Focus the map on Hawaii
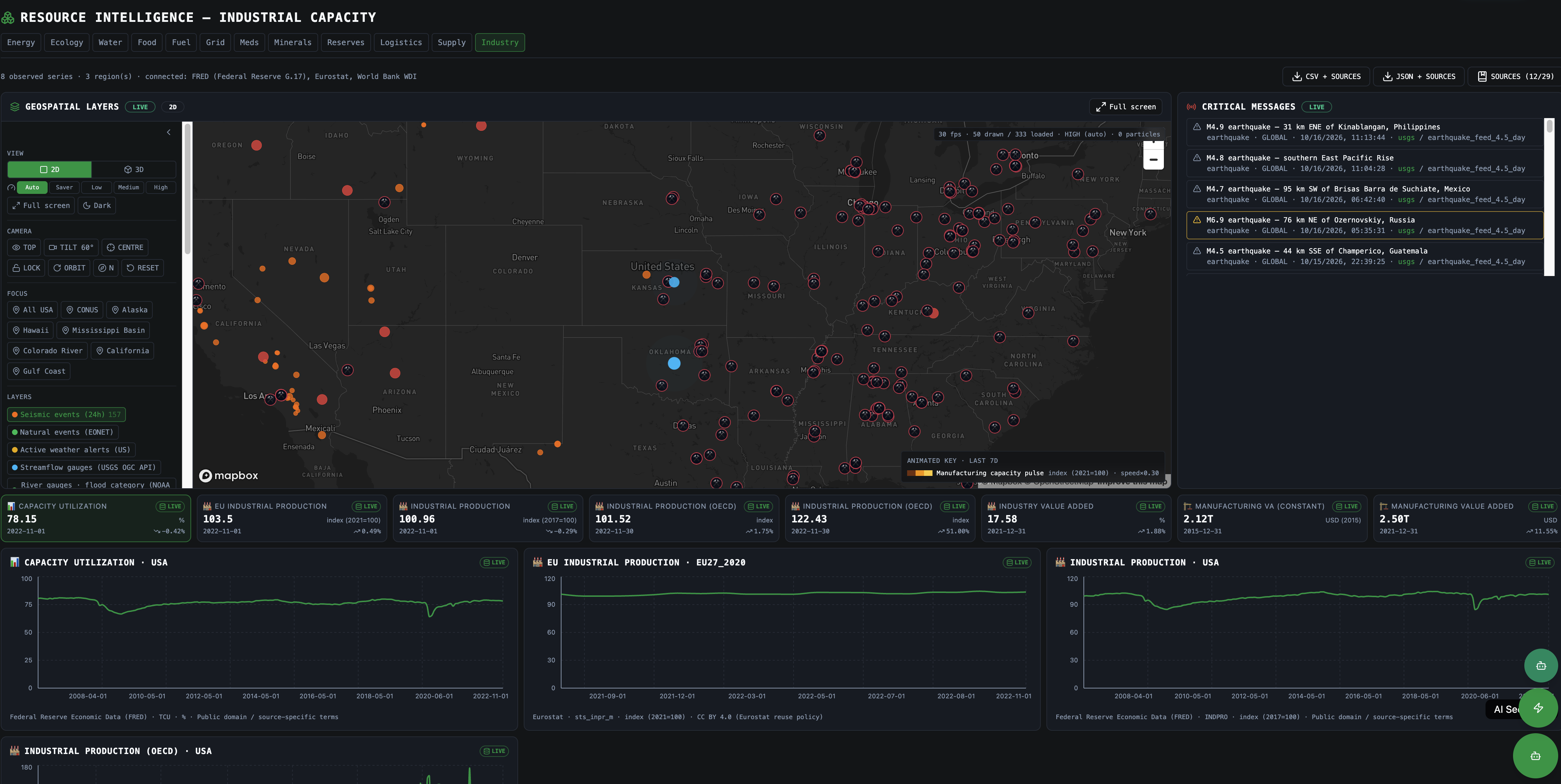This screenshot has height=784, width=1561. [x=30, y=330]
